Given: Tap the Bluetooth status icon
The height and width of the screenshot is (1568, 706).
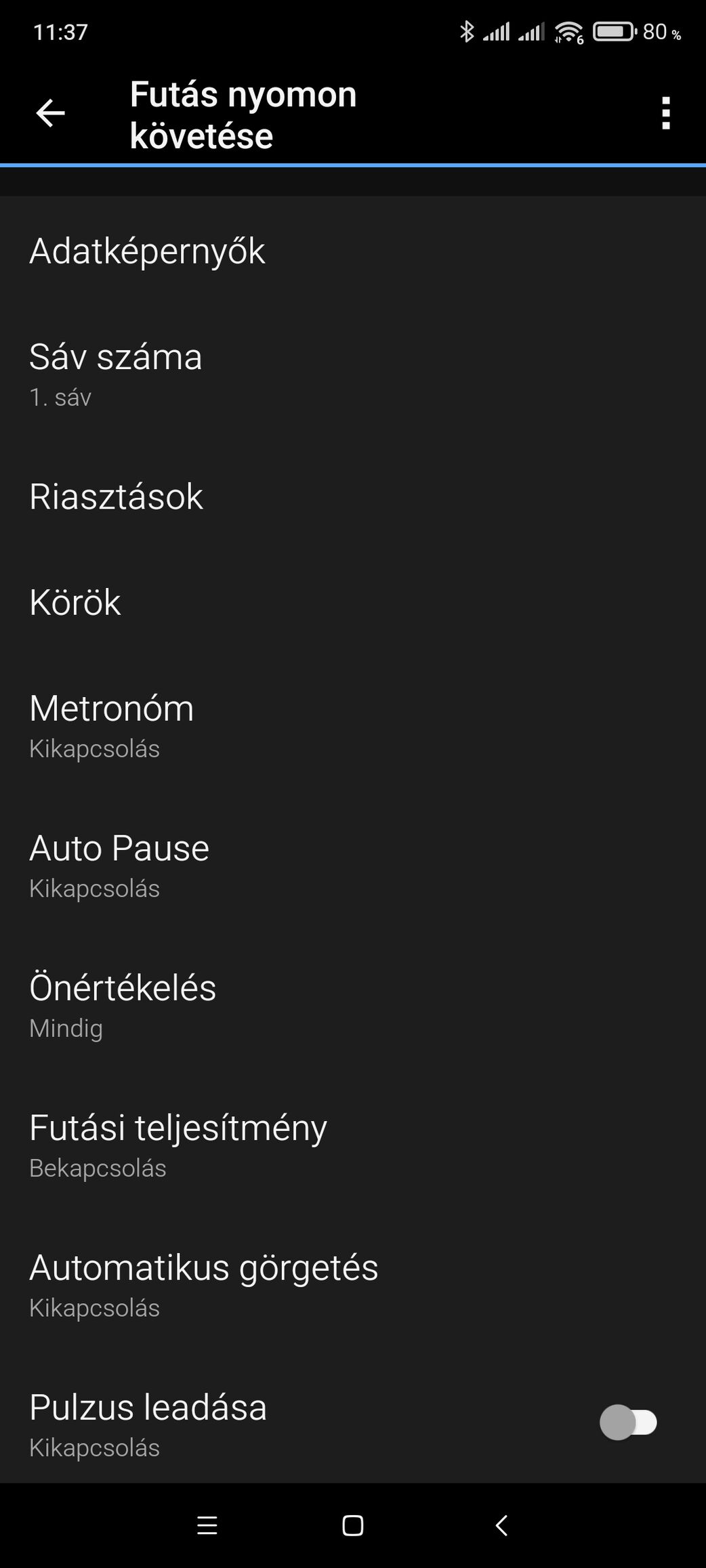Looking at the screenshot, I should 467,32.
